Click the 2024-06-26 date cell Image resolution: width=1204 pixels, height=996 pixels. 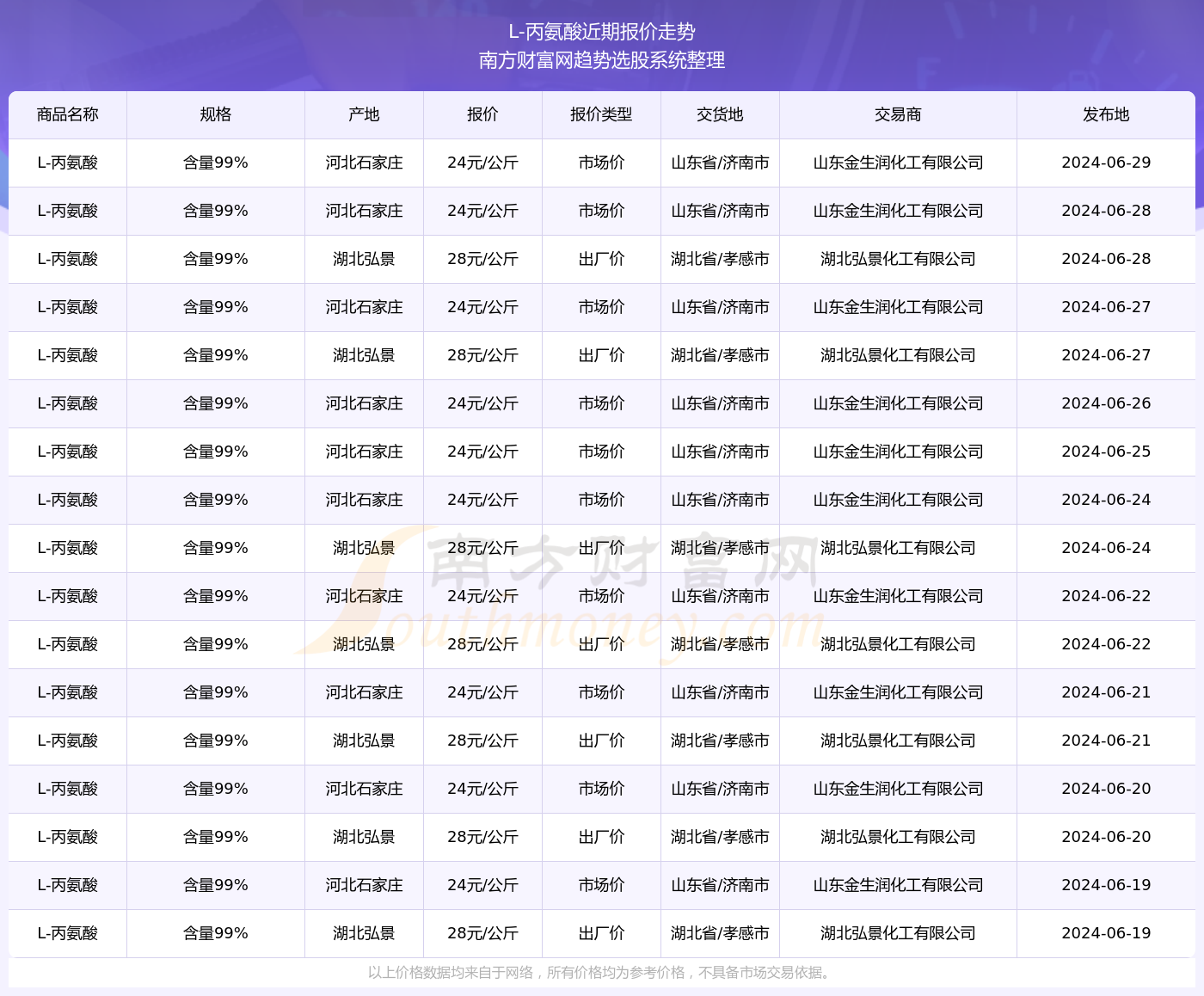pyautogui.click(x=1106, y=403)
